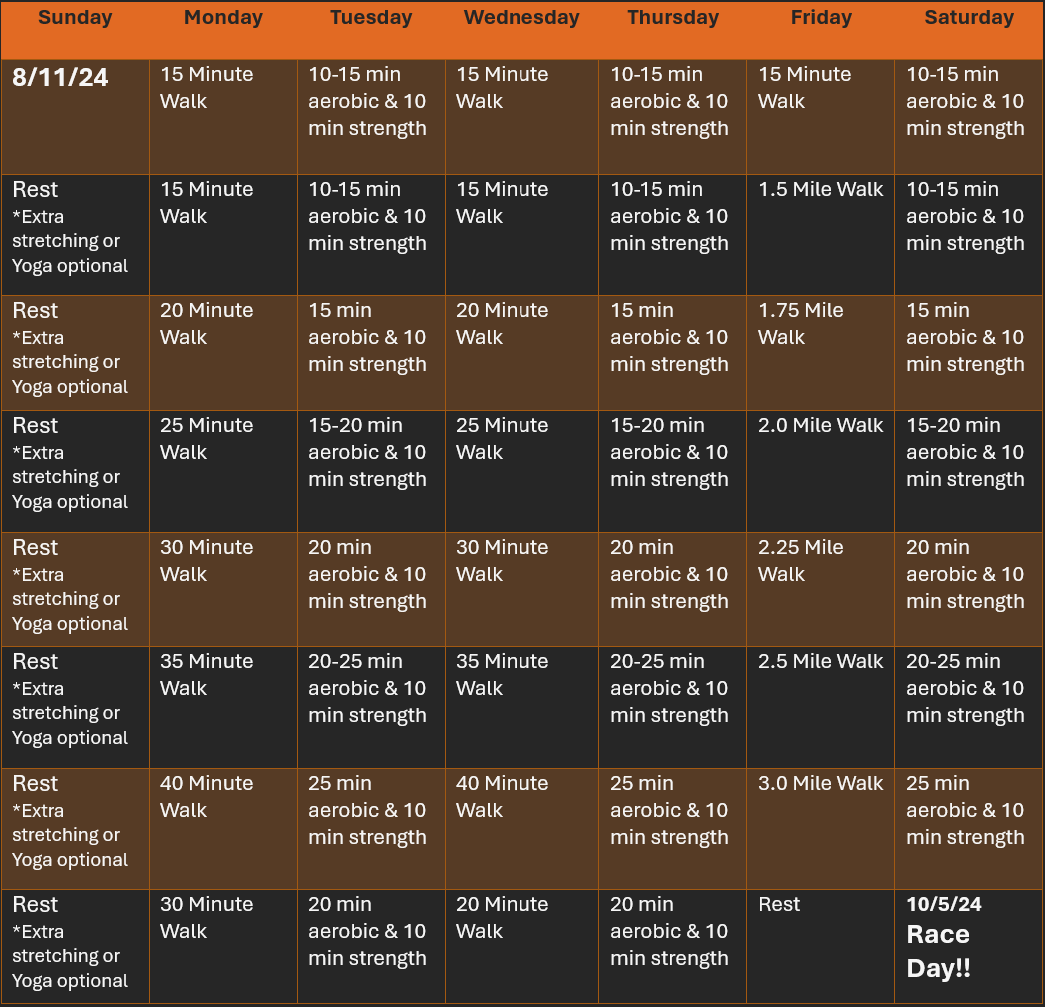
Task: Select Sunday's Rest cell in 3.0 Mile row
Action: point(75,829)
